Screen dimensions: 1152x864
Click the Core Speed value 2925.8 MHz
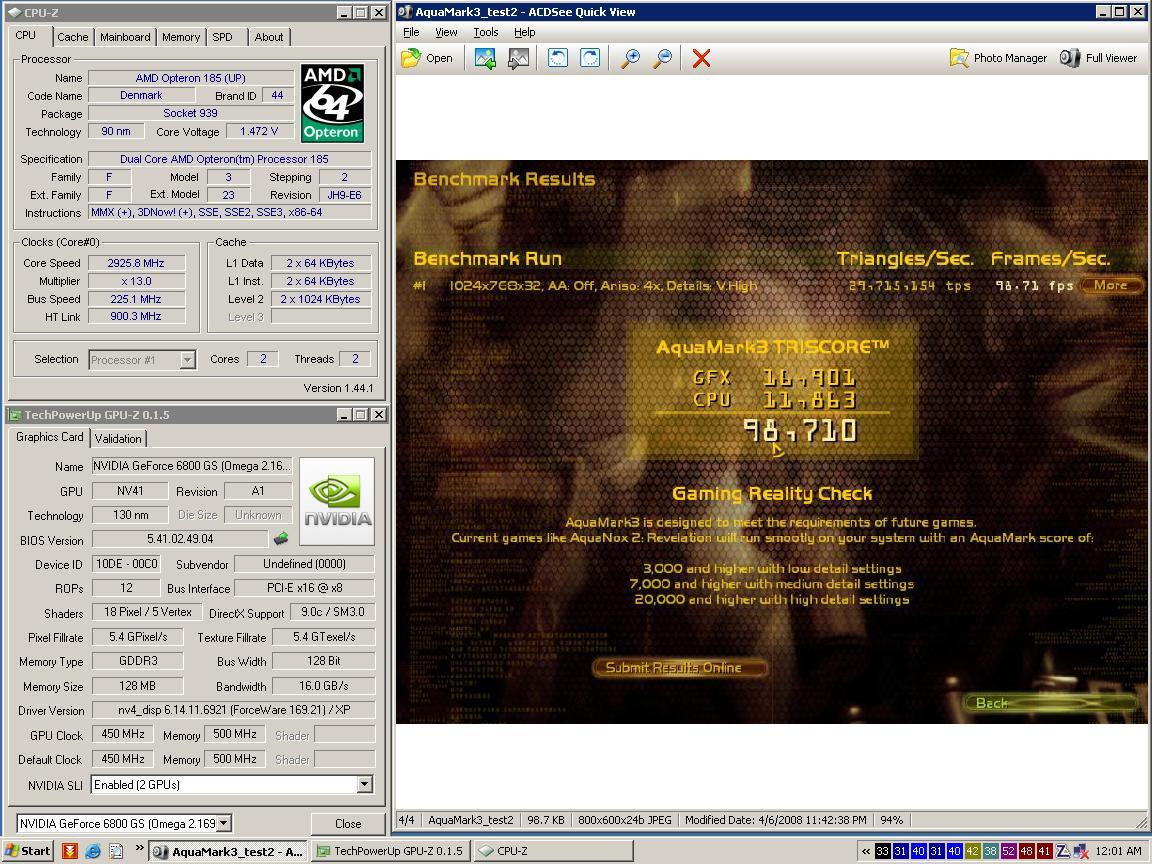pyautogui.click(x=137, y=263)
